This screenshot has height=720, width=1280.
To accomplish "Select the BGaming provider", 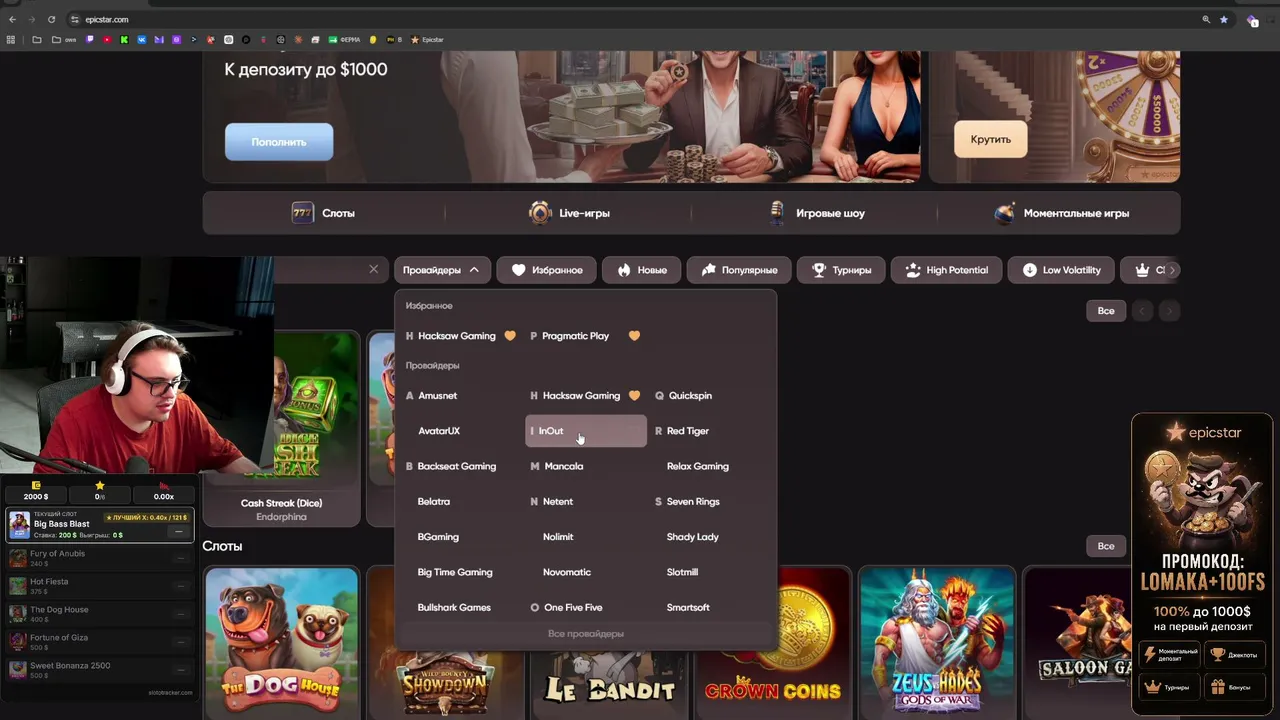I will (438, 537).
